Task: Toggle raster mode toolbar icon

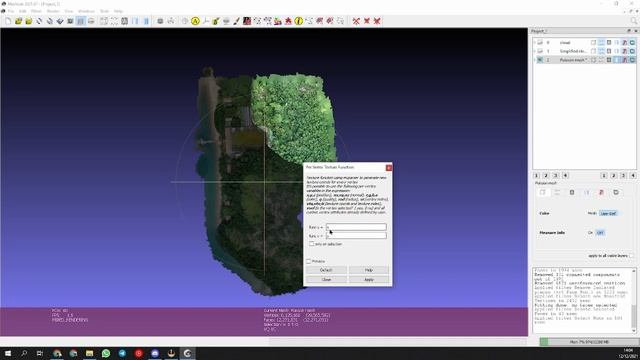Action: 91,21
